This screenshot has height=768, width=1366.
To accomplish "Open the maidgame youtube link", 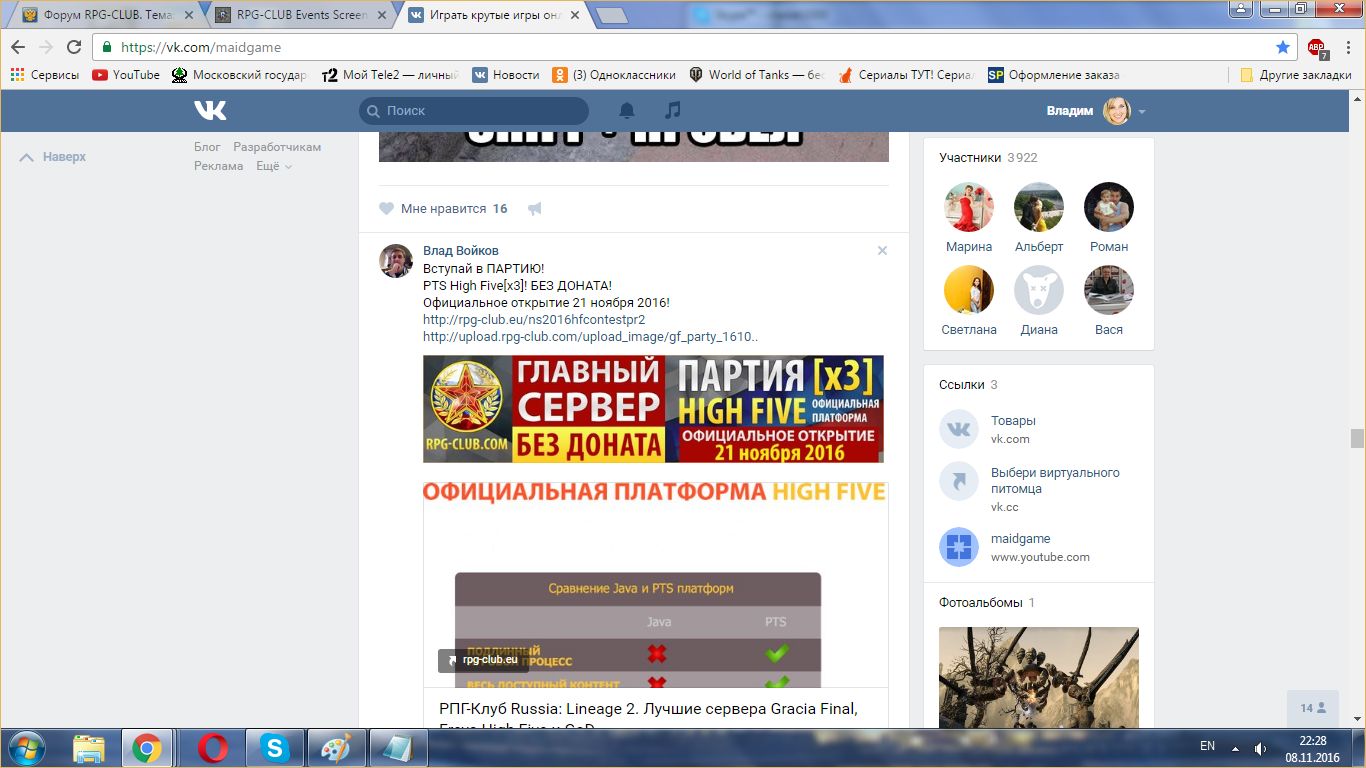I will click(1020, 539).
